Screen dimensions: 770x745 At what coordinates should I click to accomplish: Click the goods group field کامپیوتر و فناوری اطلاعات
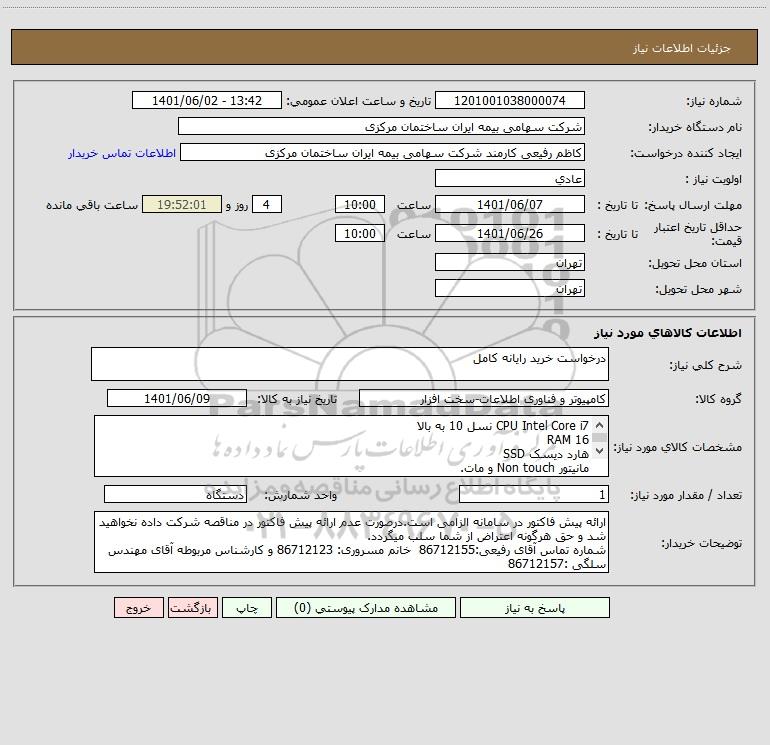coord(484,398)
